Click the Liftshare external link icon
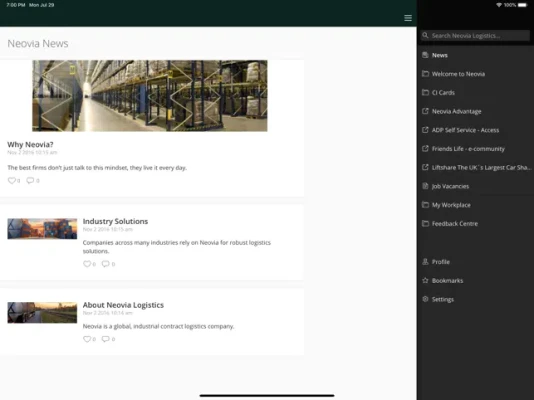534x400 pixels. [x=425, y=167]
